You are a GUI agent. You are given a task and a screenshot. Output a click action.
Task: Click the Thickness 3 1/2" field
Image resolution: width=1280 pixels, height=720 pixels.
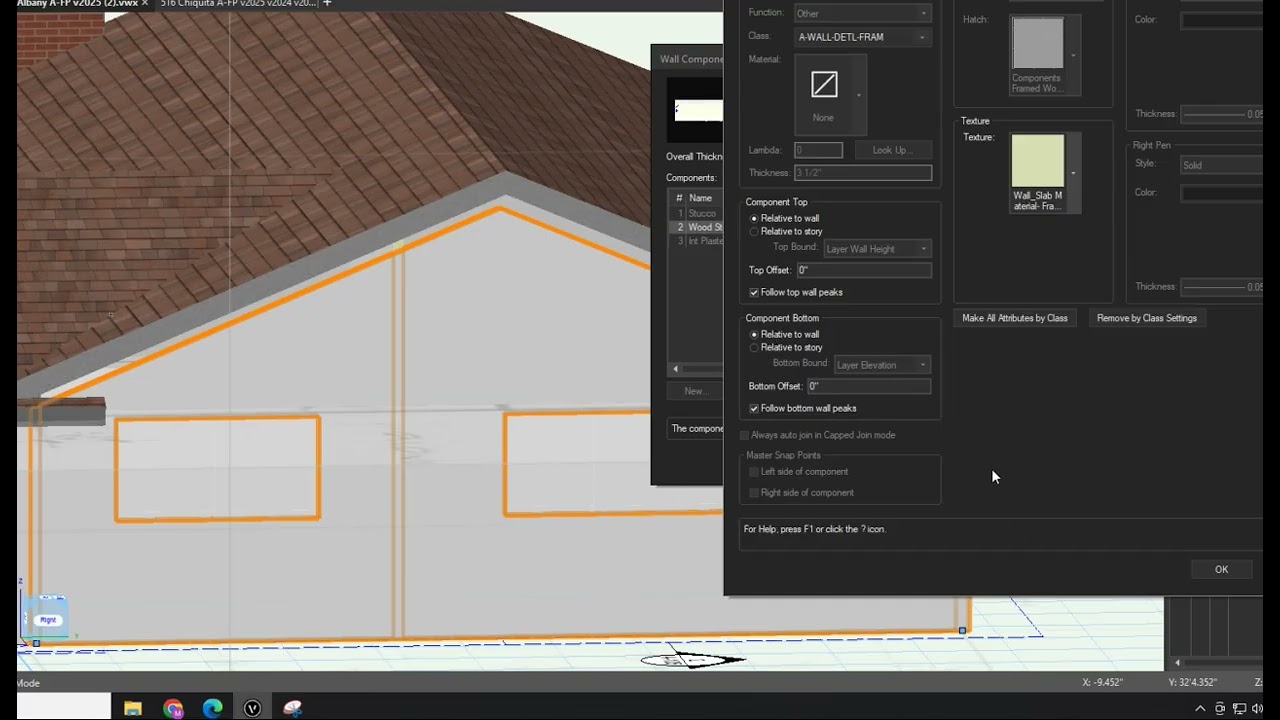(862, 173)
